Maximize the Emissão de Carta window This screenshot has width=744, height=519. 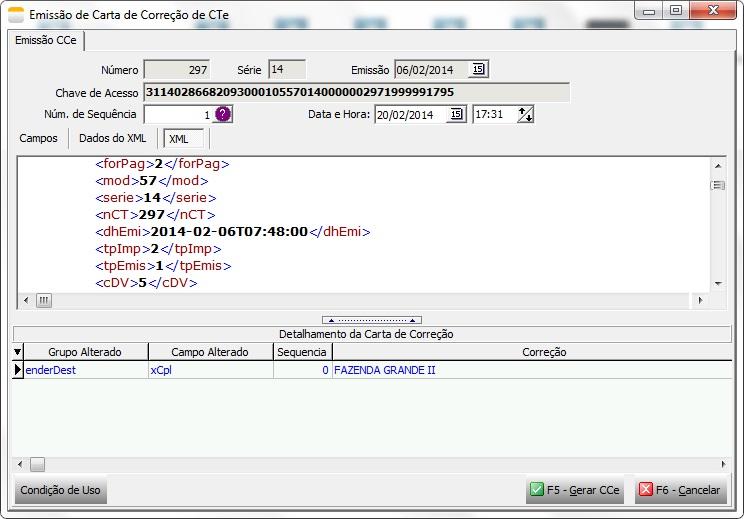(x=676, y=10)
